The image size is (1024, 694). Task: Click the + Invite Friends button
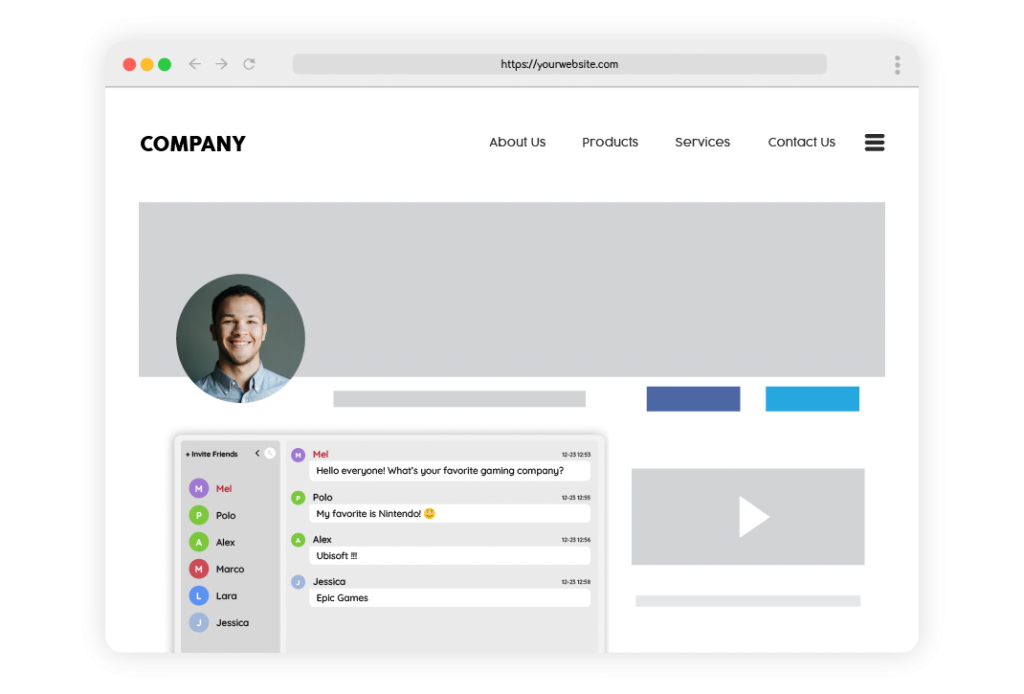tap(211, 454)
